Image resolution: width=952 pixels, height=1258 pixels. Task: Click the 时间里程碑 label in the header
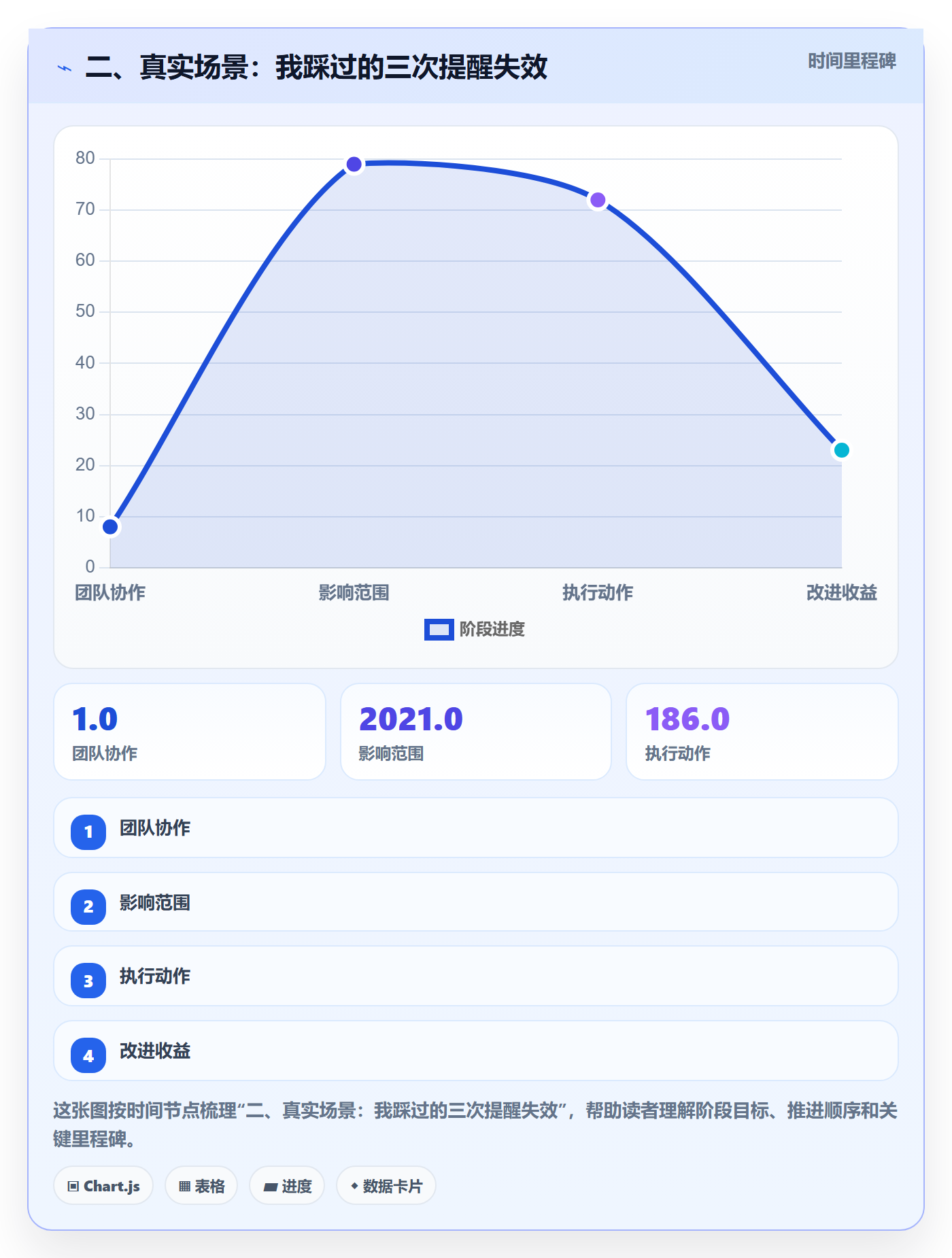[x=852, y=61]
